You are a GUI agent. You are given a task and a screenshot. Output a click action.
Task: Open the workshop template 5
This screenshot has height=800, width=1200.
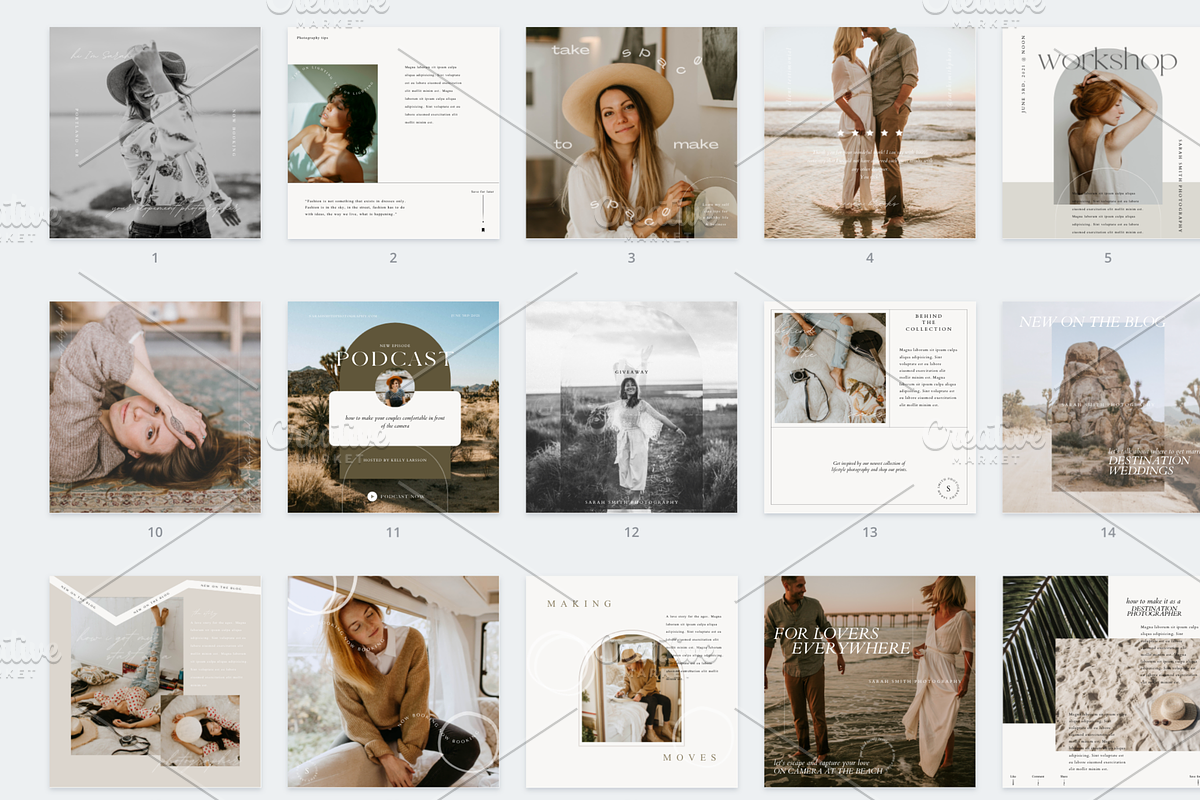(x=1101, y=132)
